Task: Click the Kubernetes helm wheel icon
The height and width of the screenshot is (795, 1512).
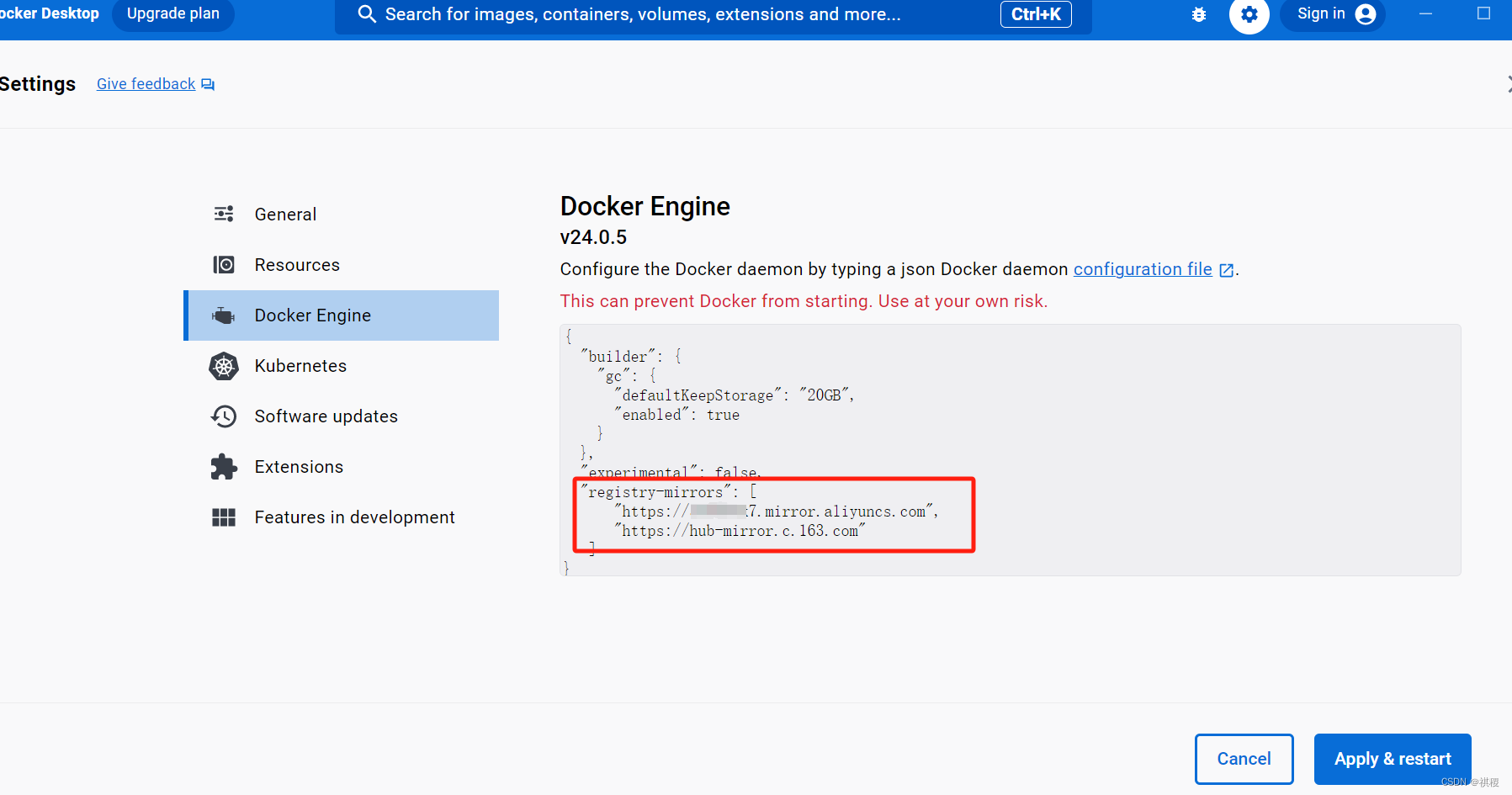Action: pyautogui.click(x=224, y=366)
